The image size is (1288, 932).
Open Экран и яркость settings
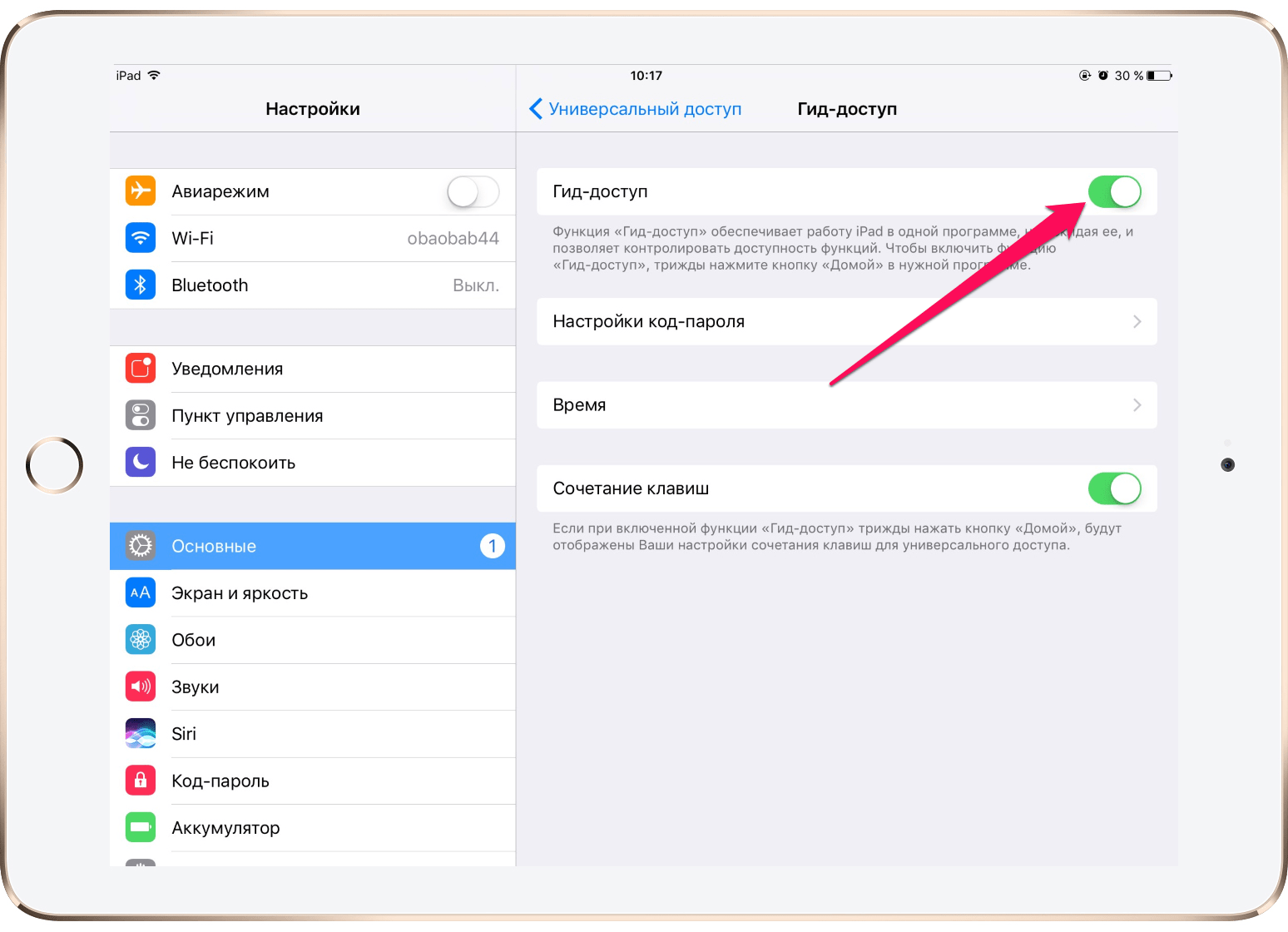tap(313, 593)
